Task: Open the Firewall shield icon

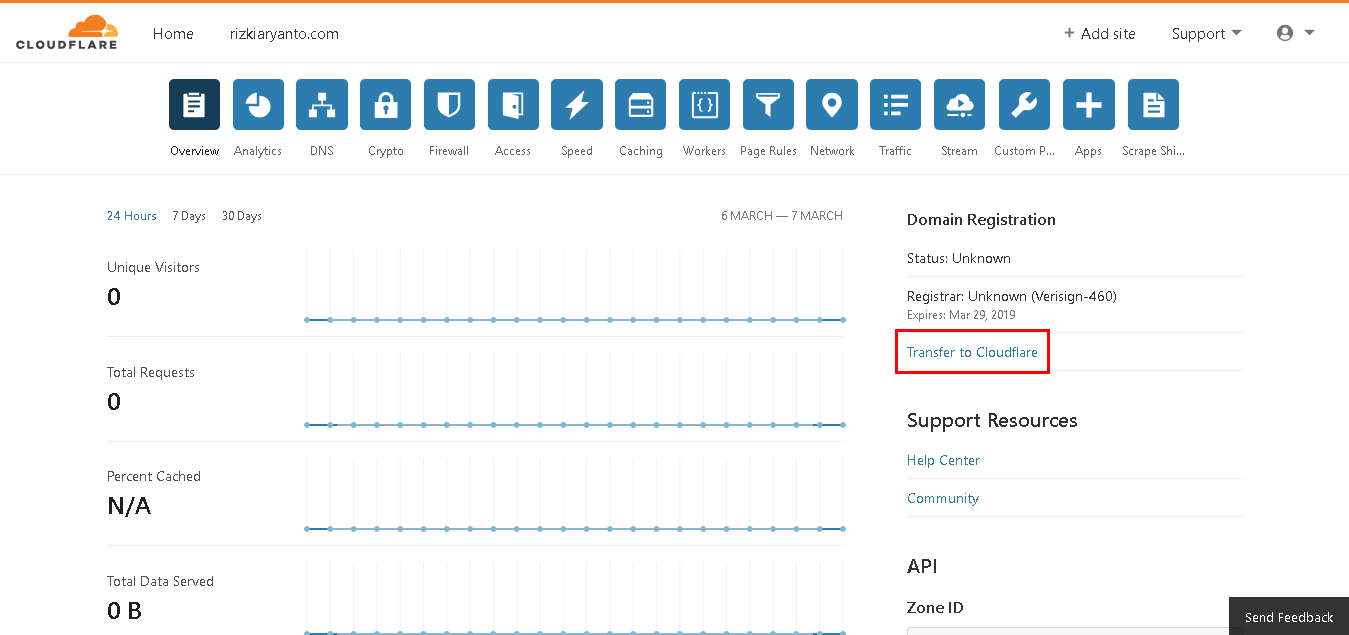Action: [x=449, y=105]
